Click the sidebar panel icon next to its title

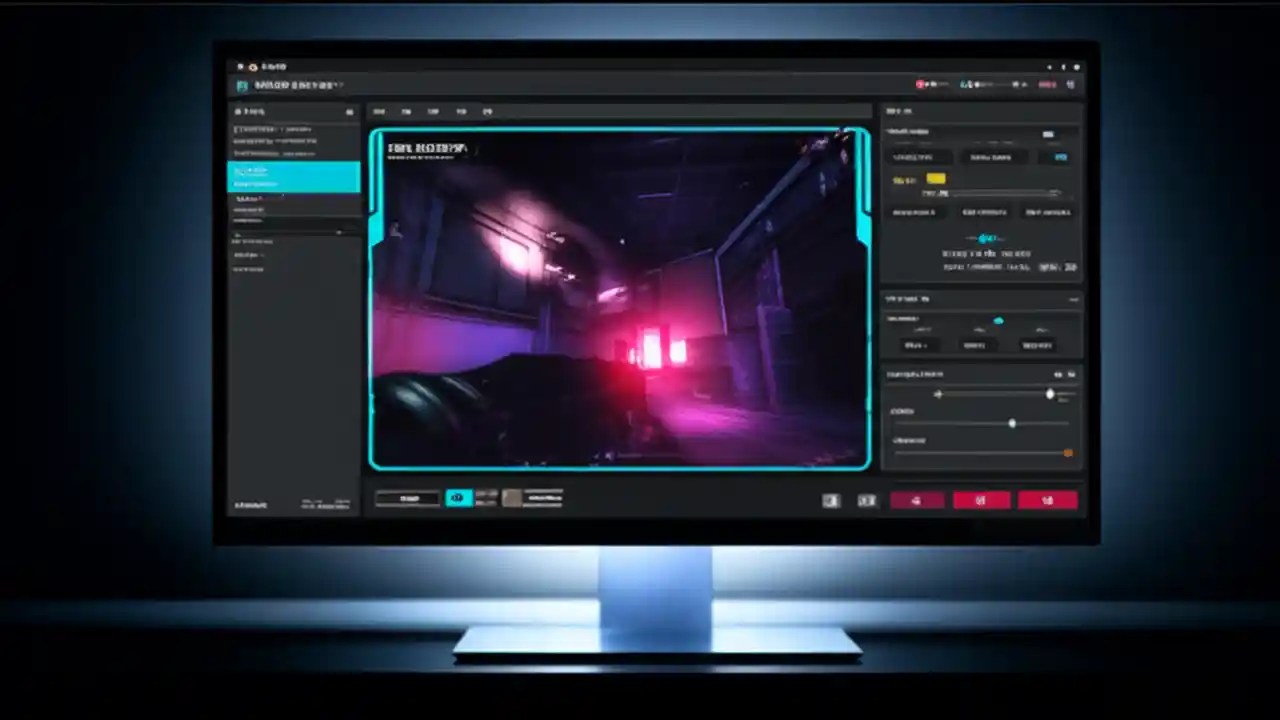click(349, 112)
